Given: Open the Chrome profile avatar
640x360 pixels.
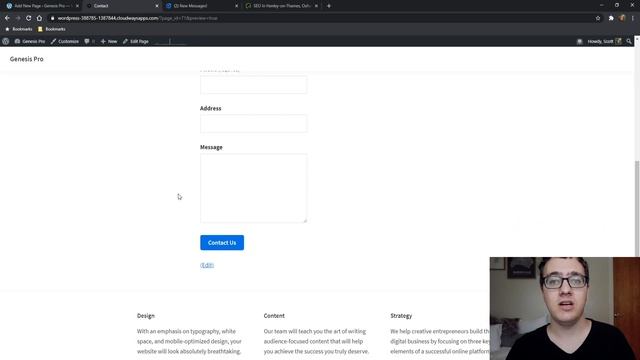Looking at the screenshot, I should pos(622,18).
